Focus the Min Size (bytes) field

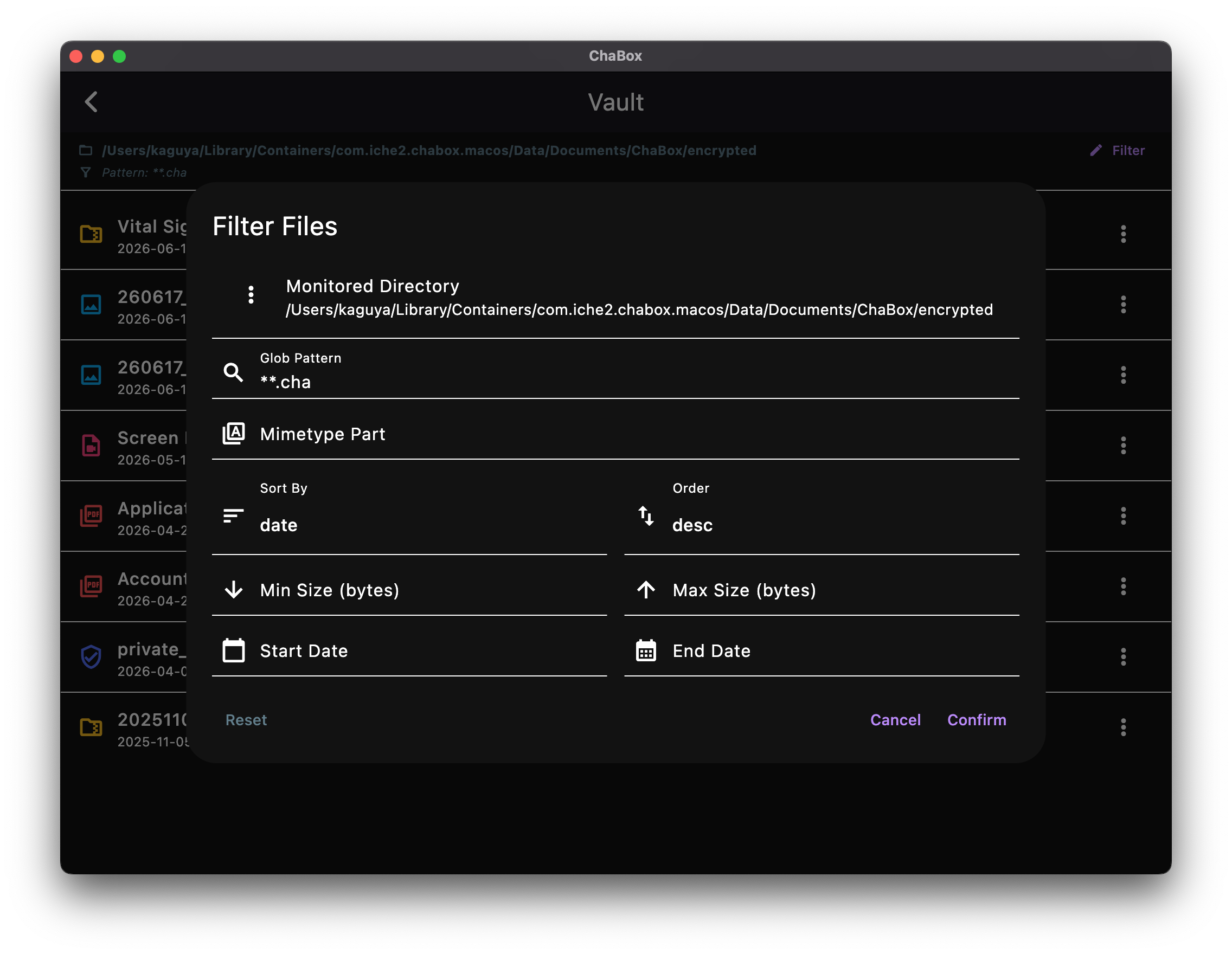click(409, 590)
